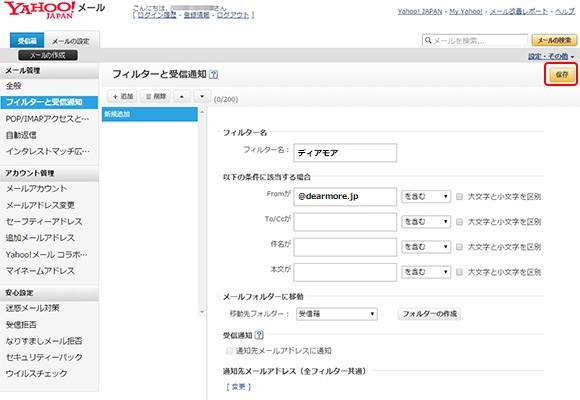
Task: Select the 新規追加 filter list entry
Action: [149, 114]
